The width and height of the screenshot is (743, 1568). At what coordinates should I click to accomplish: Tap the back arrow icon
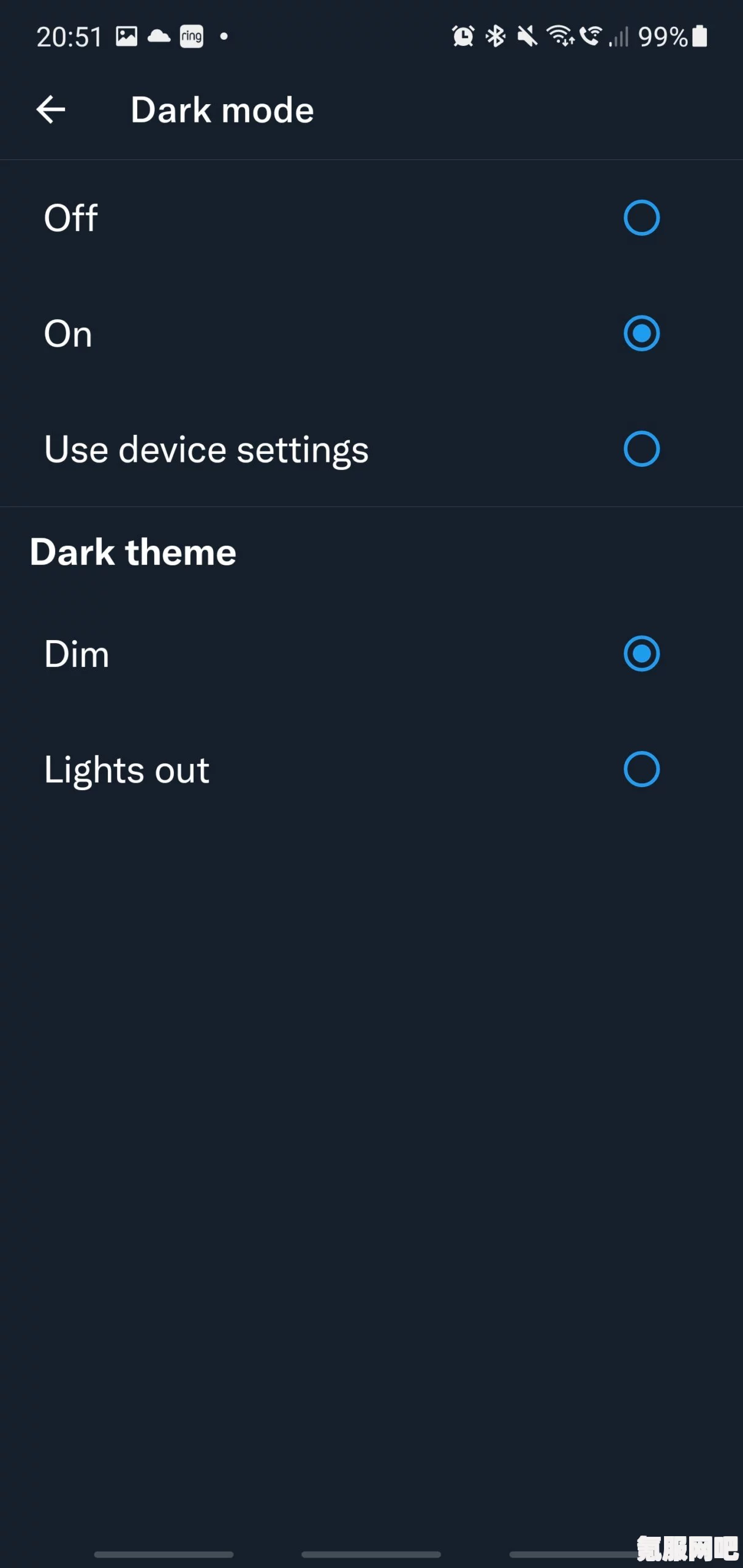point(51,110)
